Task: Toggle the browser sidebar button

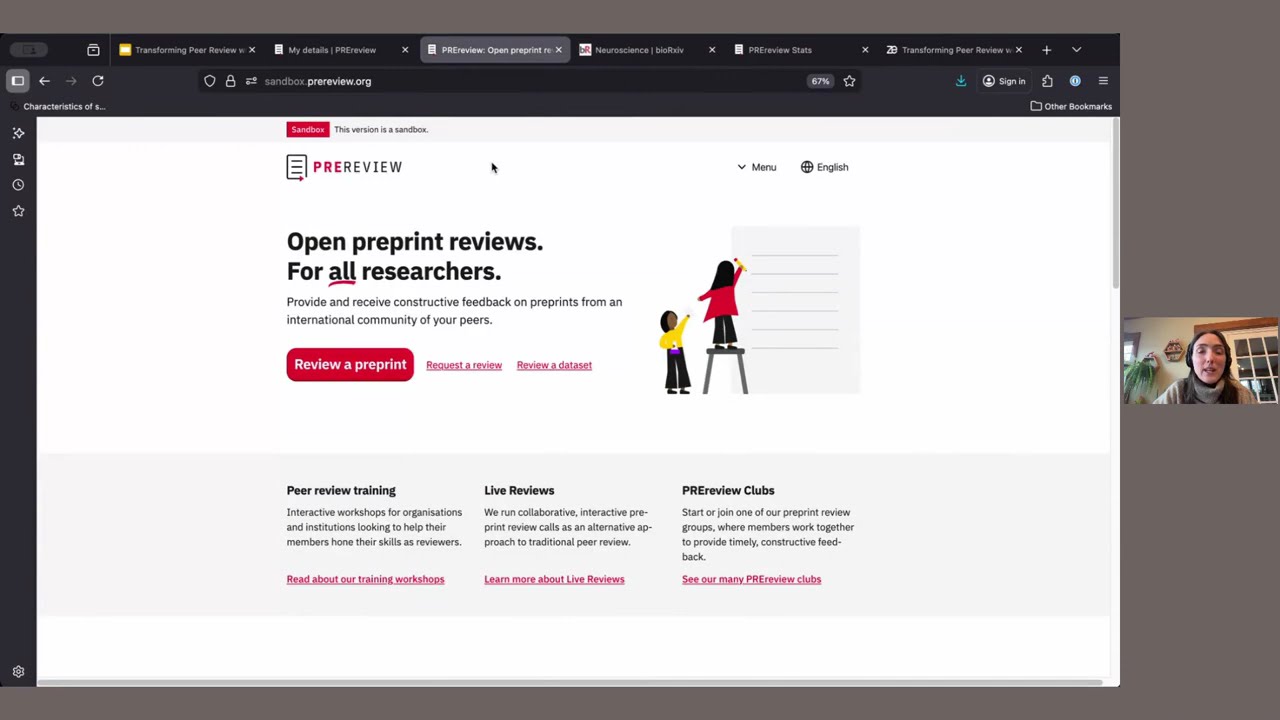Action: click(18, 81)
